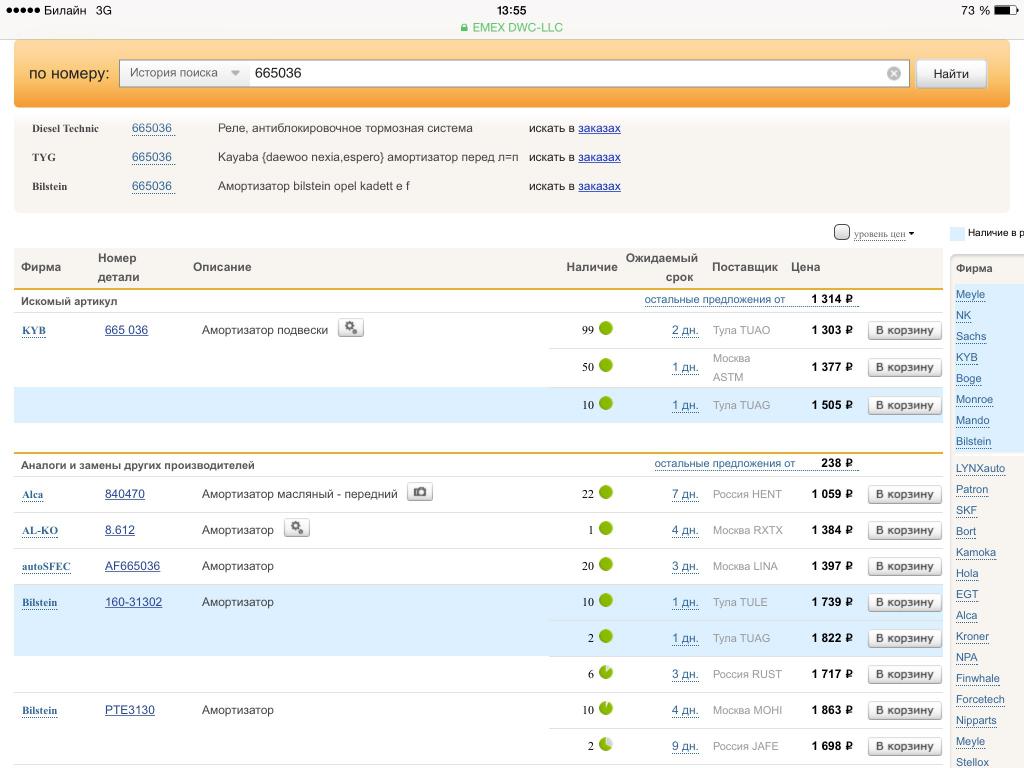Tap battery icon in status bar
Viewport: 1024px width, 768px height.
(x=1005, y=10)
